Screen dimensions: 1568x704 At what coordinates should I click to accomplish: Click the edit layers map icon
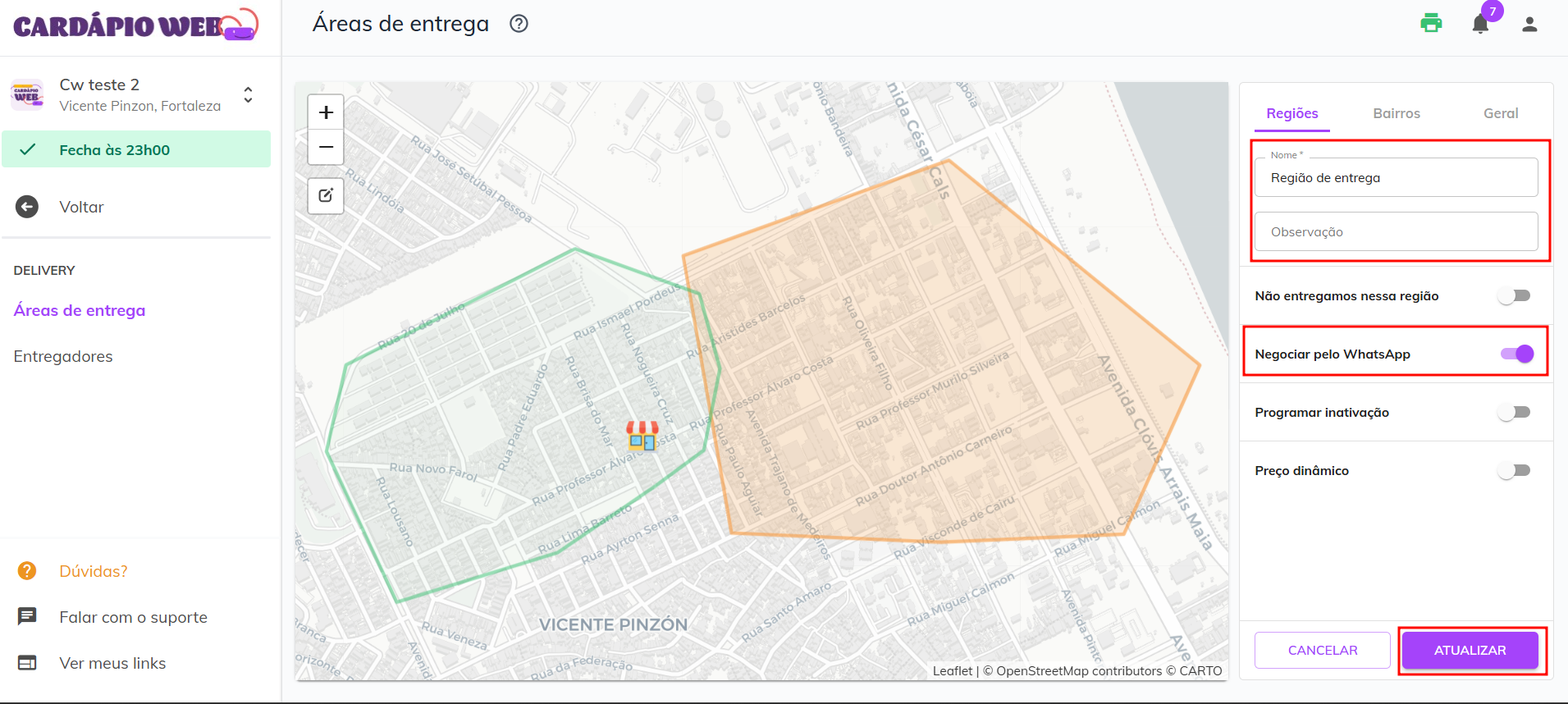326,195
